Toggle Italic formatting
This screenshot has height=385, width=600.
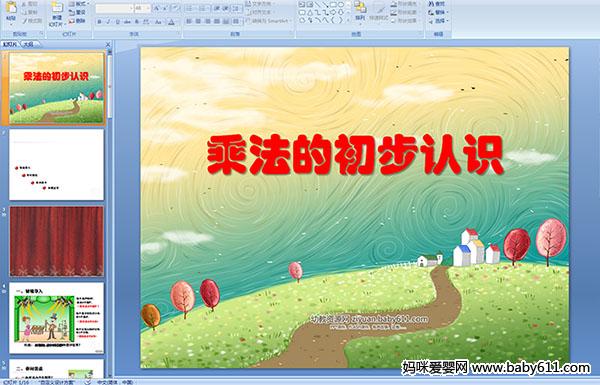(109, 22)
